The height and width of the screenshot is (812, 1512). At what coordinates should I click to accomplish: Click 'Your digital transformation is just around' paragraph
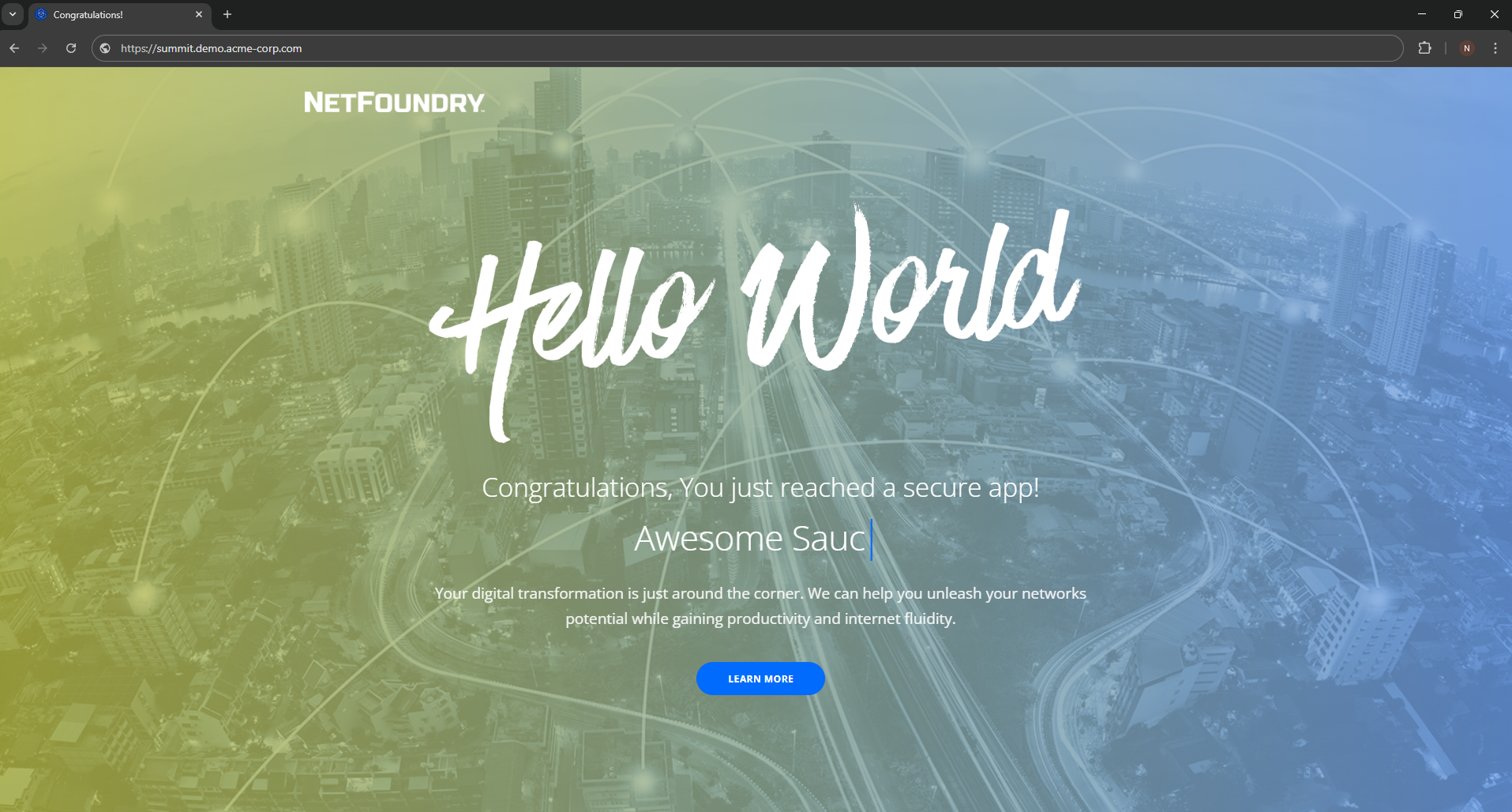(x=760, y=606)
